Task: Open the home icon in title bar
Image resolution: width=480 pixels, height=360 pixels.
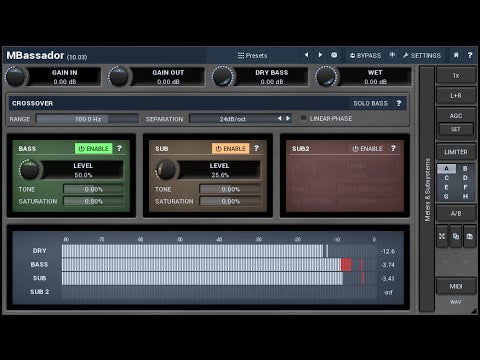Action: (x=456, y=55)
